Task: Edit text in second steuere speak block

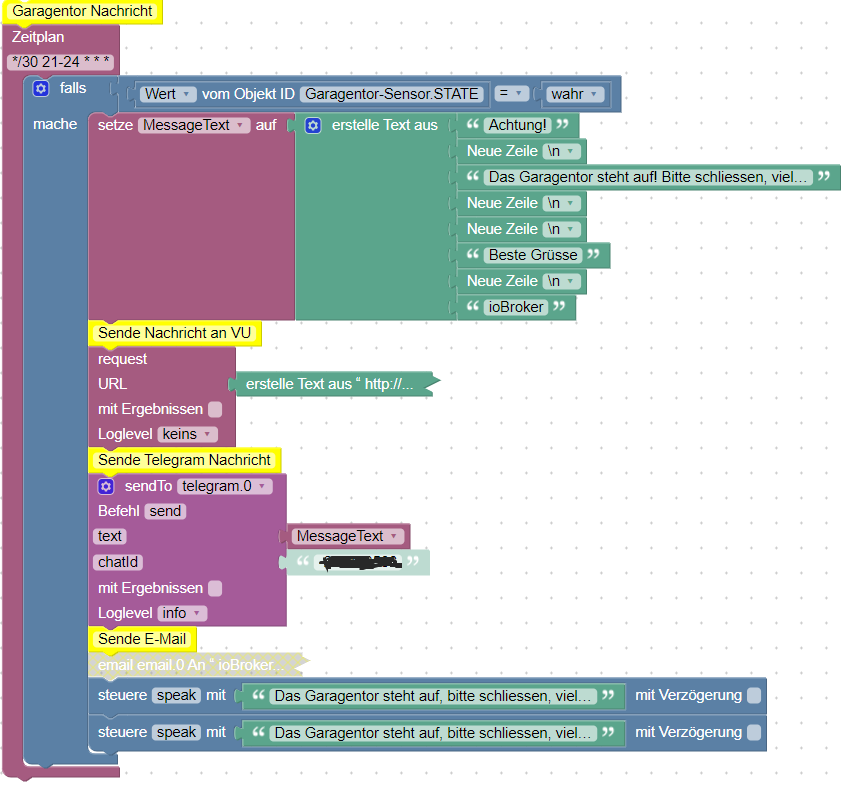Action: point(433,733)
